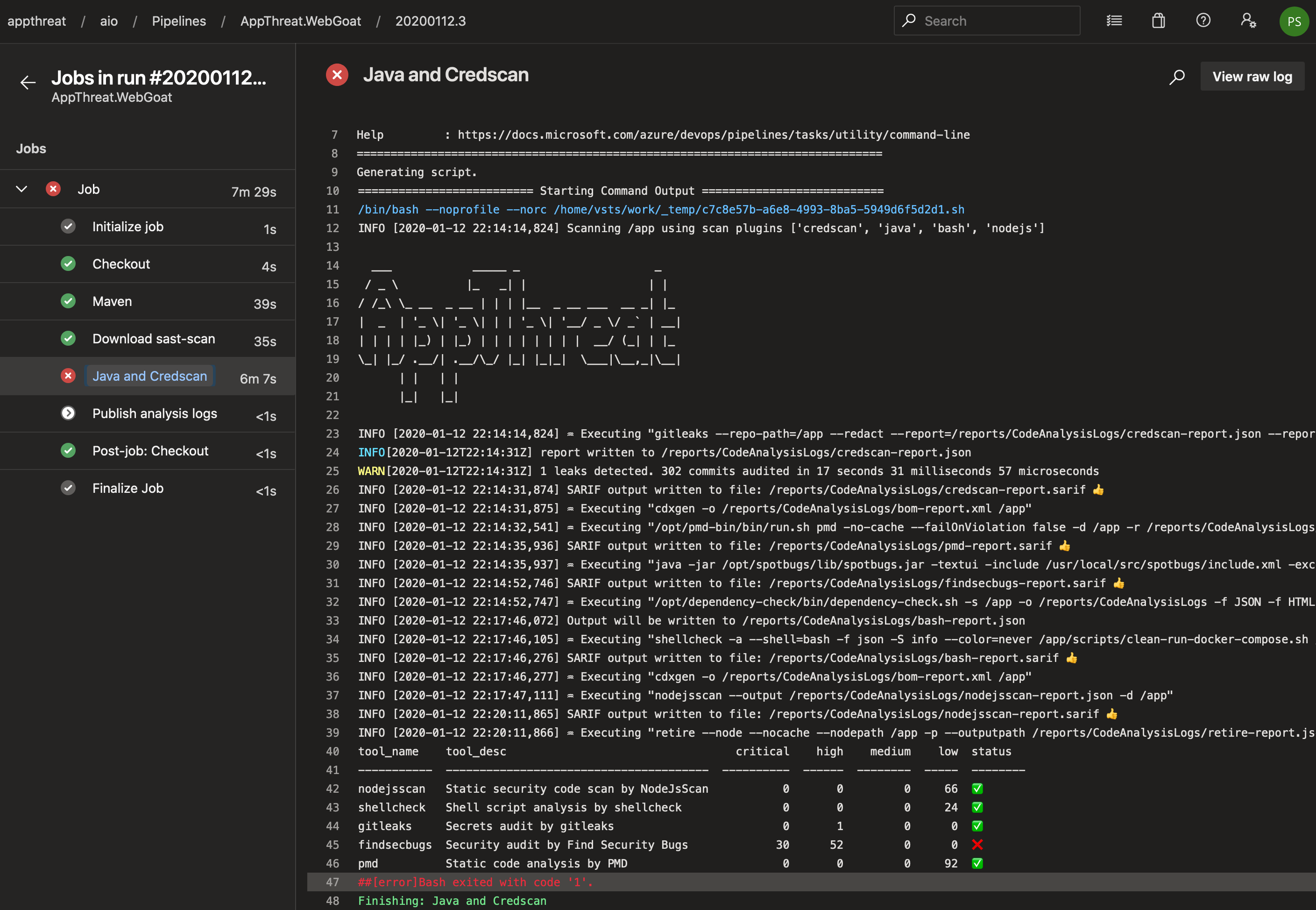
Task: Open the PS profile avatar
Action: (1294, 21)
